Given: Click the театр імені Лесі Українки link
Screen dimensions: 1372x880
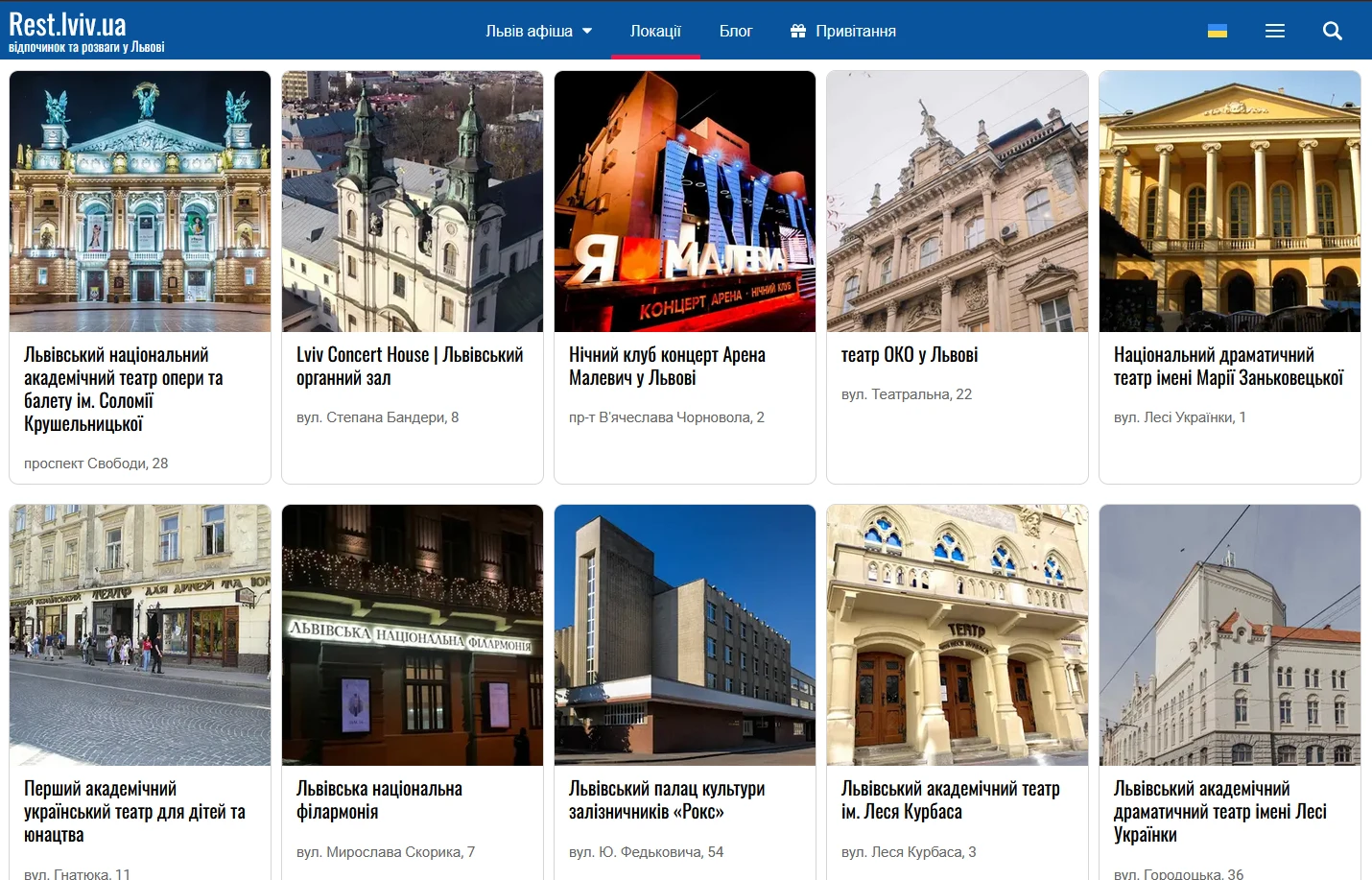Looking at the screenshot, I should tap(1220, 811).
